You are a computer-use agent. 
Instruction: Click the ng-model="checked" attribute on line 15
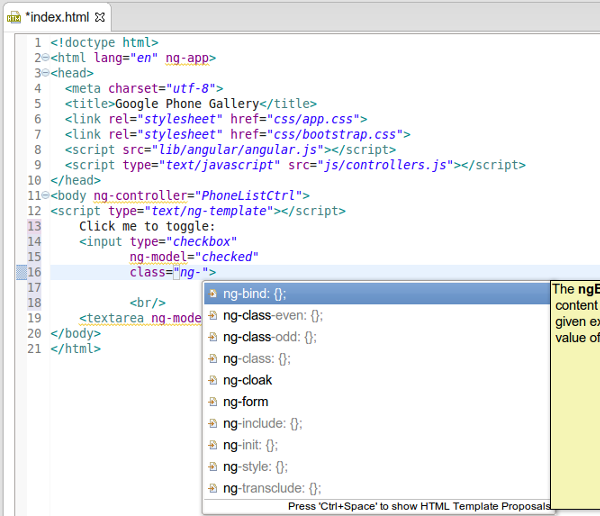click(194, 257)
